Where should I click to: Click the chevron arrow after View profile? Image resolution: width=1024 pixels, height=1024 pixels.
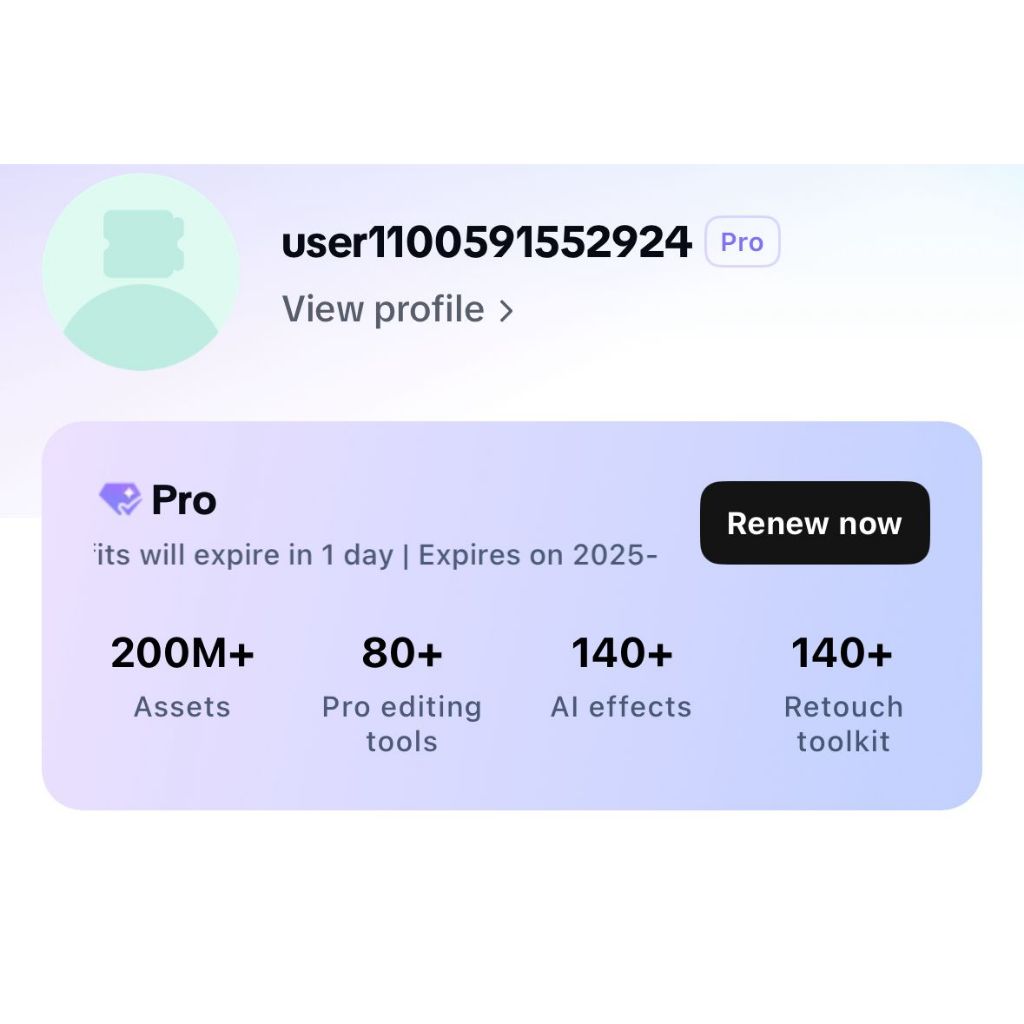click(506, 311)
